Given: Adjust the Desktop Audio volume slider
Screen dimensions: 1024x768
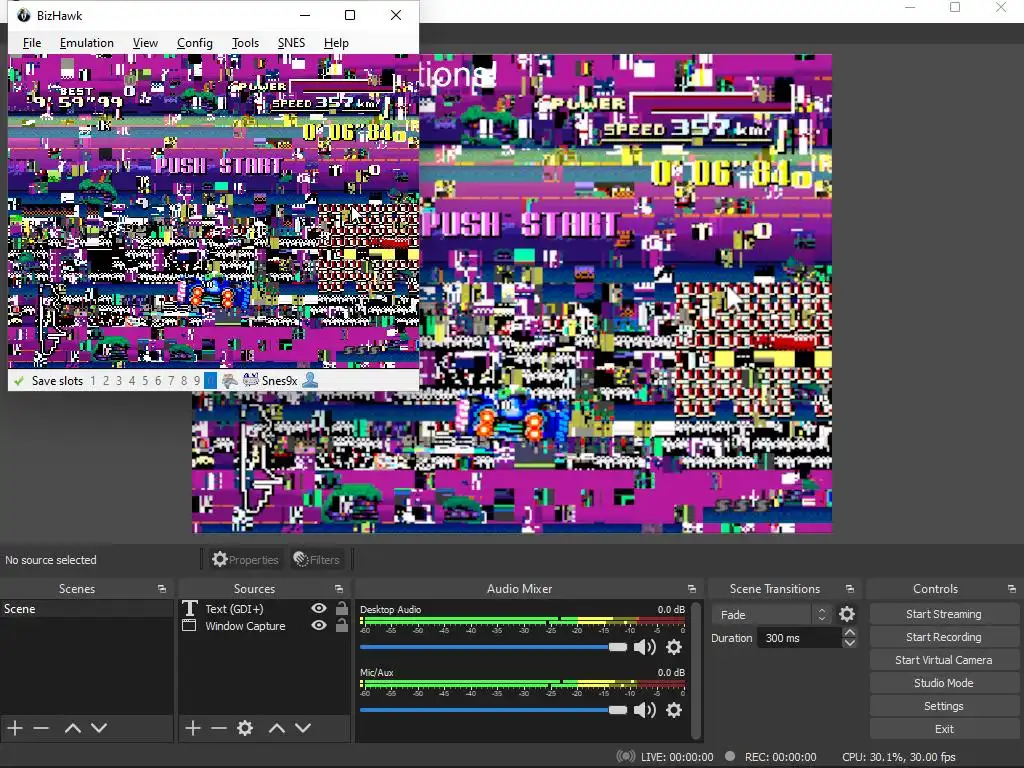Looking at the screenshot, I should 493,647.
